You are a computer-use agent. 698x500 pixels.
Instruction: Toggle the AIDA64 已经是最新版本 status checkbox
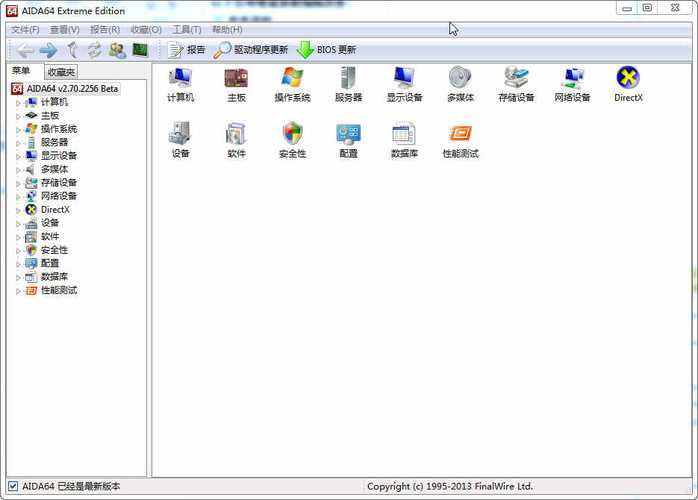point(13,486)
